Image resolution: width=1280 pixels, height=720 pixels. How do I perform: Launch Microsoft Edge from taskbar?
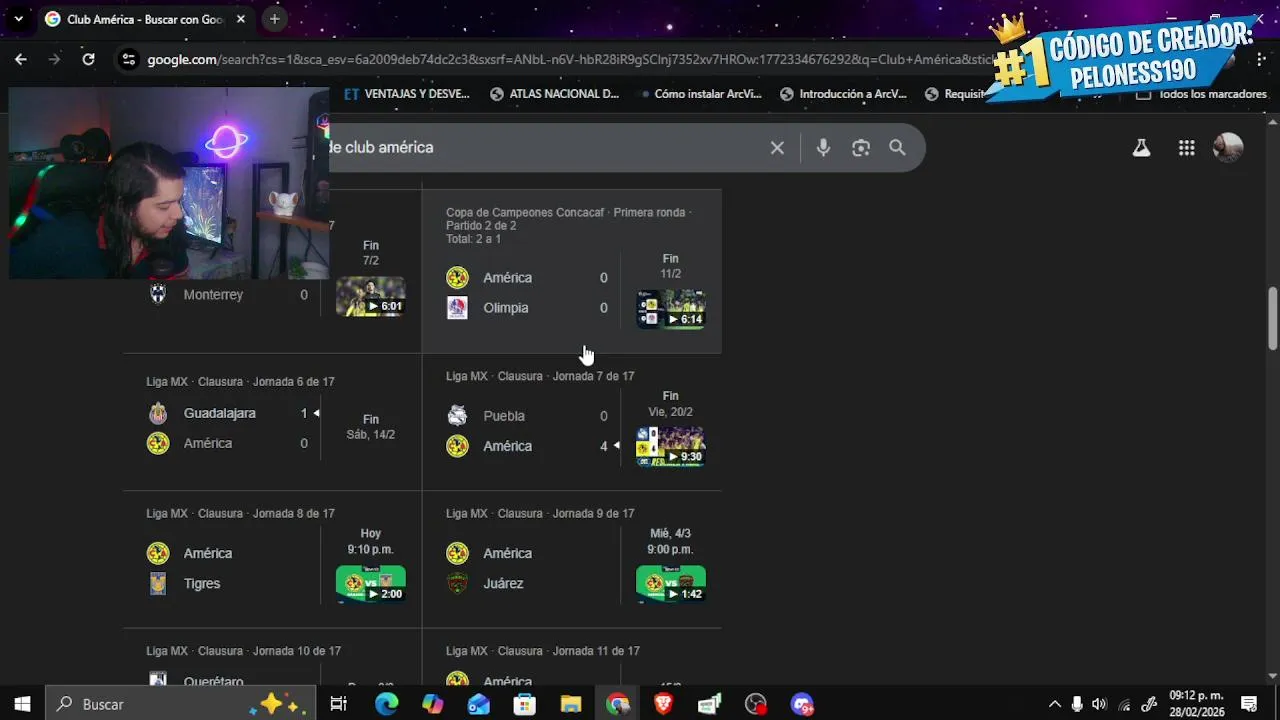pyautogui.click(x=386, y=704)
